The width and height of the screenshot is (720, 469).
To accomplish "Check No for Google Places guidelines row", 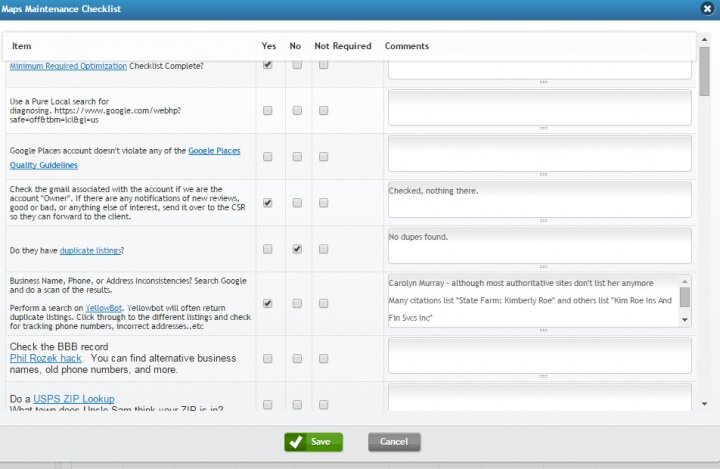I will coord(297,157).
